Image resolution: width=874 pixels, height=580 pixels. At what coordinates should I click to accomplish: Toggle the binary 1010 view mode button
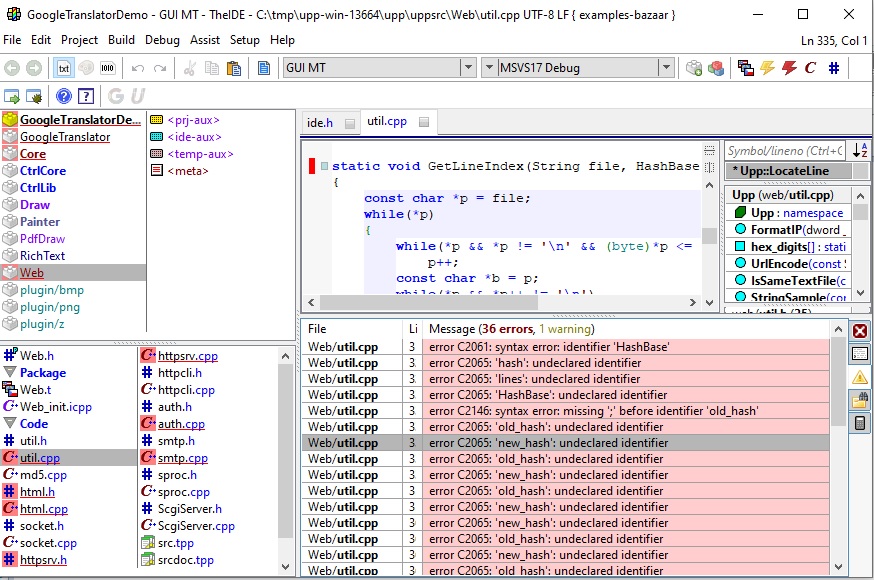coord(108,68)
